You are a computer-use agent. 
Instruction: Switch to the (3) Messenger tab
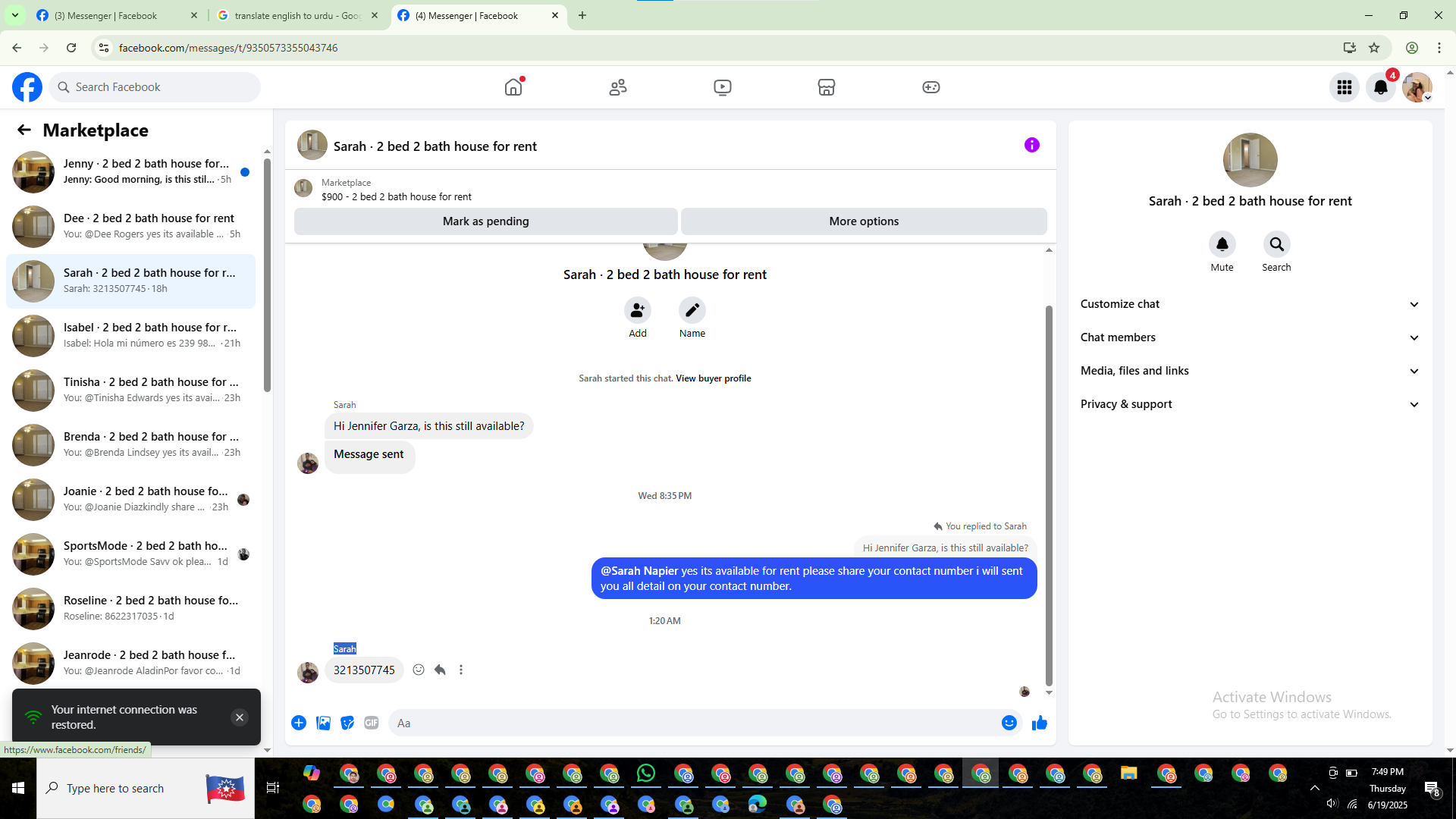[118, 15]
